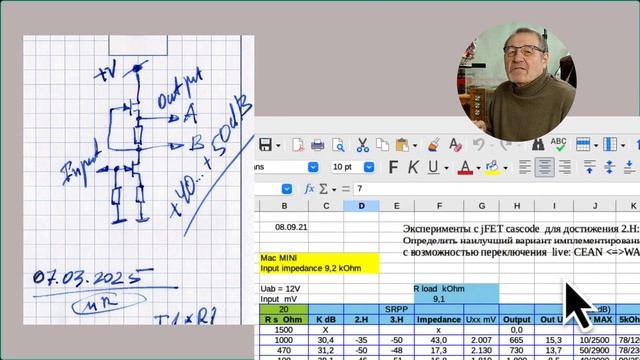Click the Save document icon
Screen dimensions: 640x360
click(265, 145)
